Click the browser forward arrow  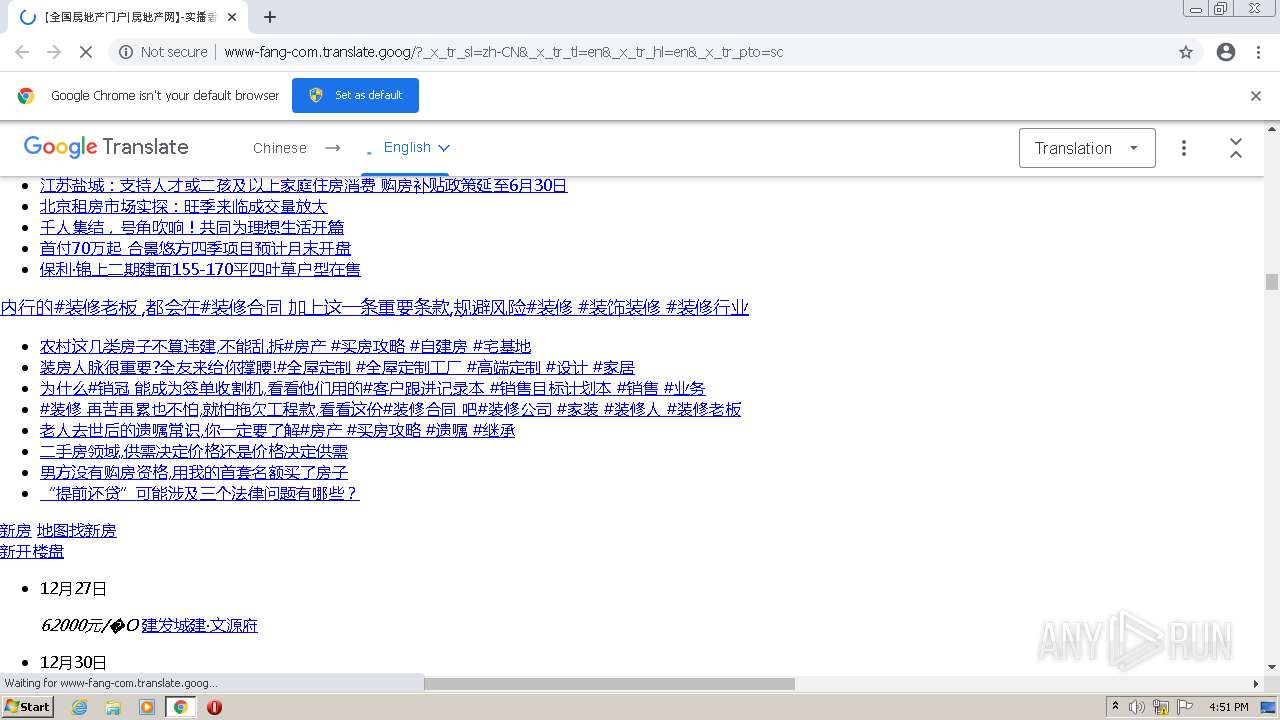[x=54, y=52]
